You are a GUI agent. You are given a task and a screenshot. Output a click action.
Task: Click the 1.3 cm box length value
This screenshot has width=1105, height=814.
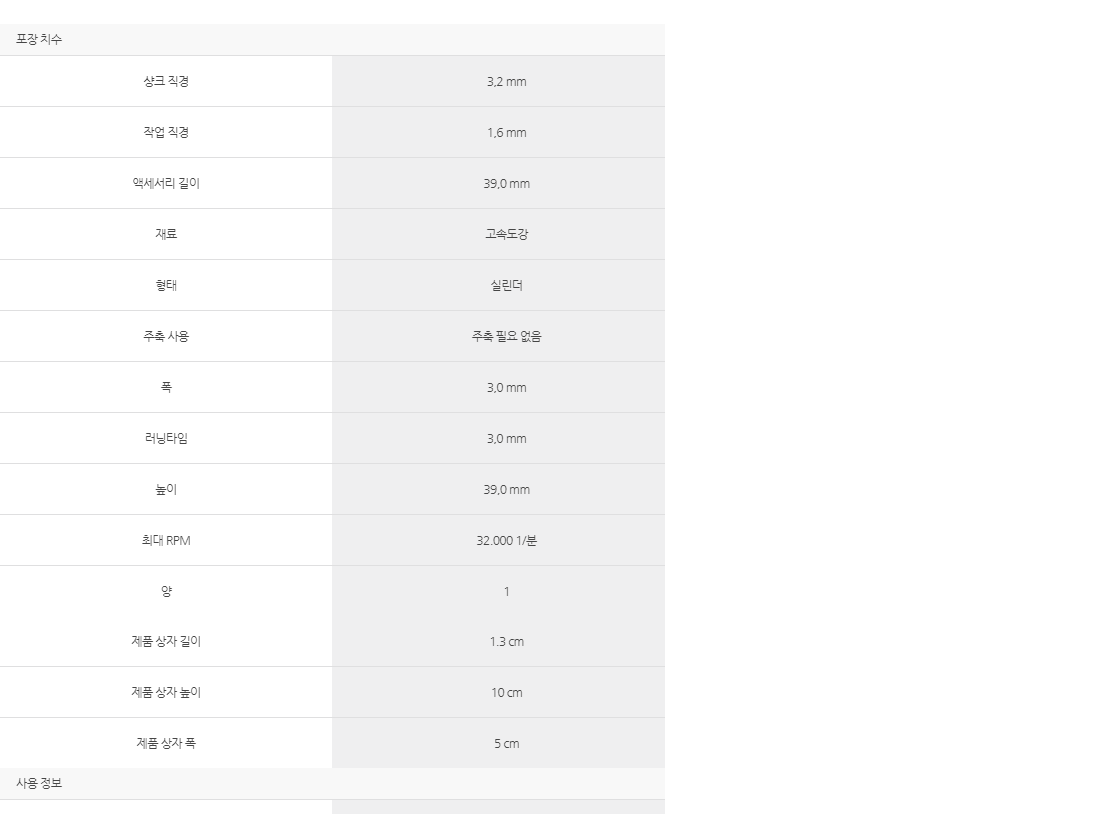[507, 642]
